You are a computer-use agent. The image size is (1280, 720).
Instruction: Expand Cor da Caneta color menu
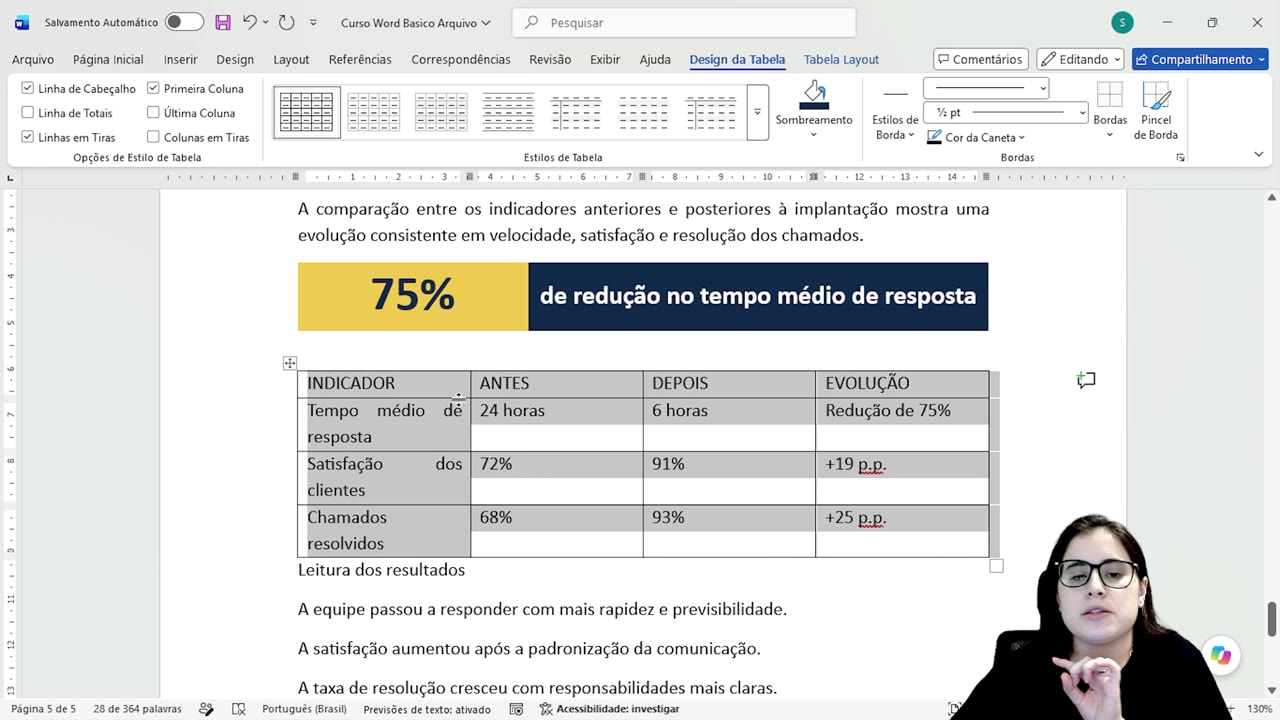coord(976,137)
